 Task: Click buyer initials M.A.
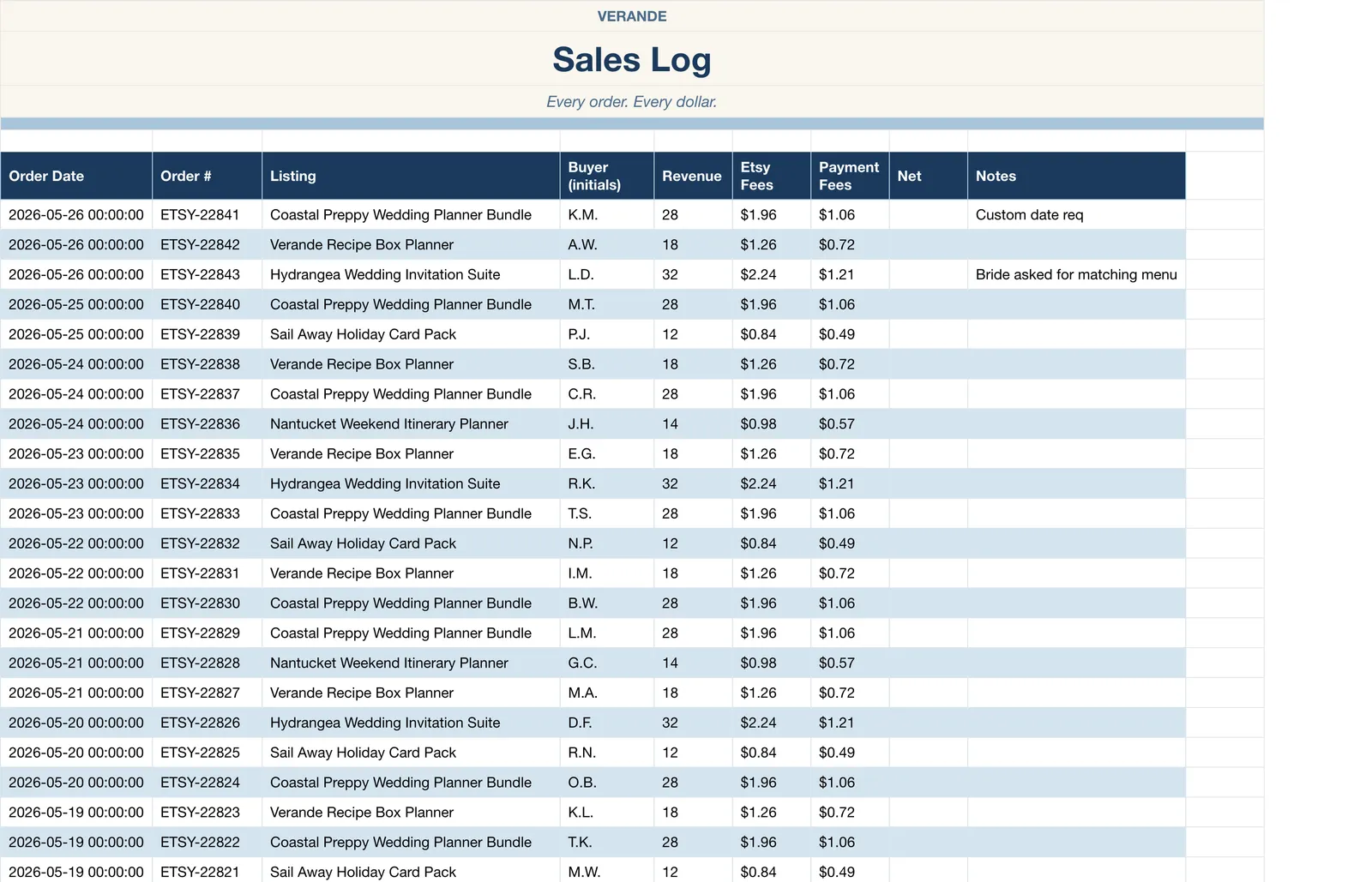[607, 693]
